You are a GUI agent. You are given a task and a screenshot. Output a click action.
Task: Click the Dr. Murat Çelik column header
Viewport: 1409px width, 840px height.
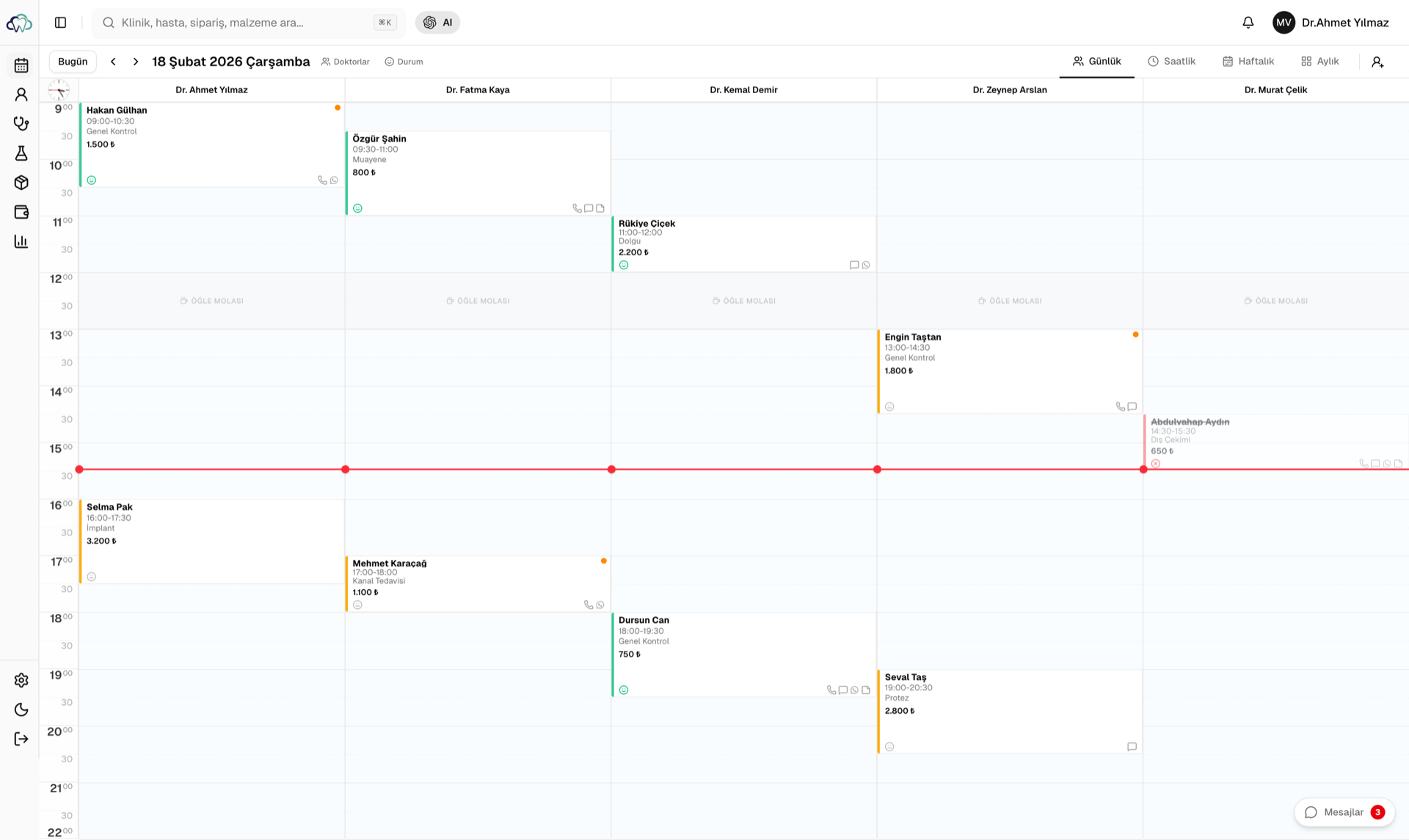coord(1275,90)
